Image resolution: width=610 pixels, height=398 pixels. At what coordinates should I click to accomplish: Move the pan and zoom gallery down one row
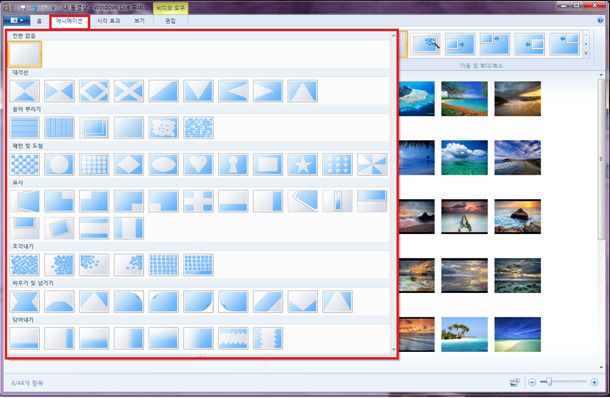pos(586,44)
